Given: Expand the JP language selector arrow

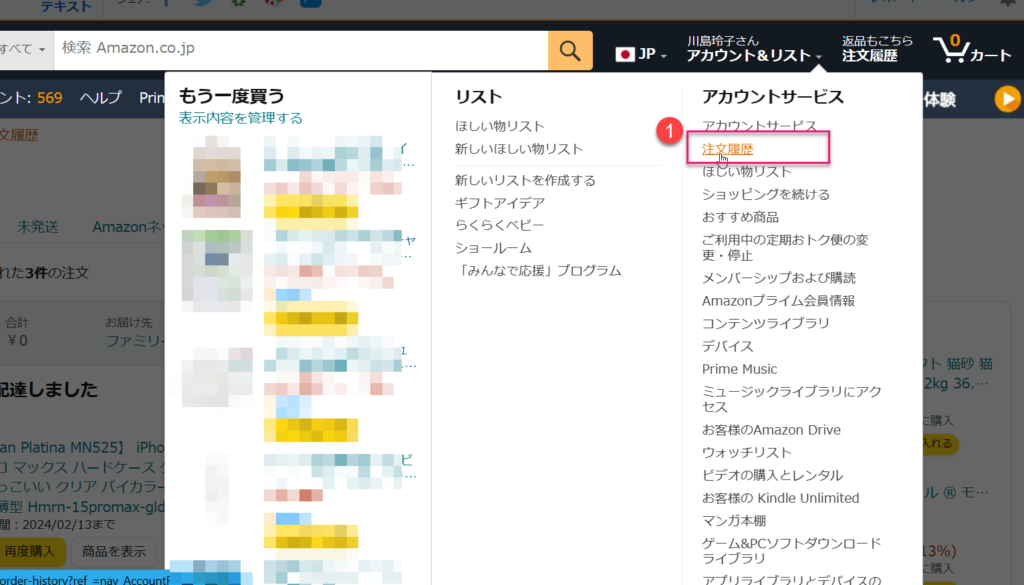Looking at the screenshot, I should coord(663,57).
